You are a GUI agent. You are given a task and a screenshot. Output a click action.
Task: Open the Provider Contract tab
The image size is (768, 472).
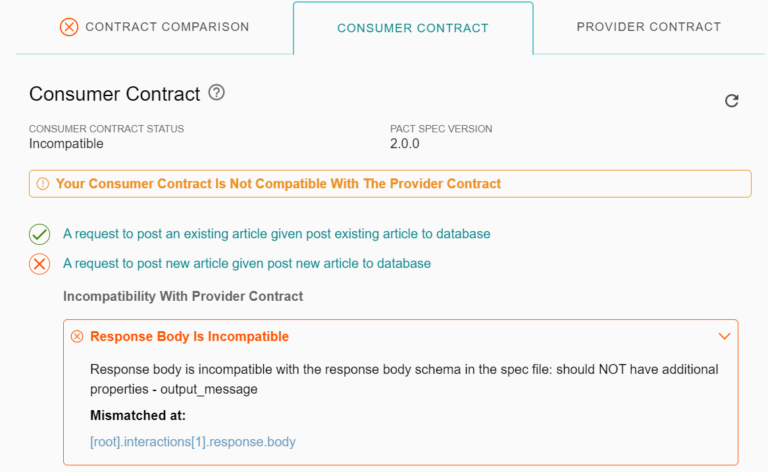click(648, 27)
